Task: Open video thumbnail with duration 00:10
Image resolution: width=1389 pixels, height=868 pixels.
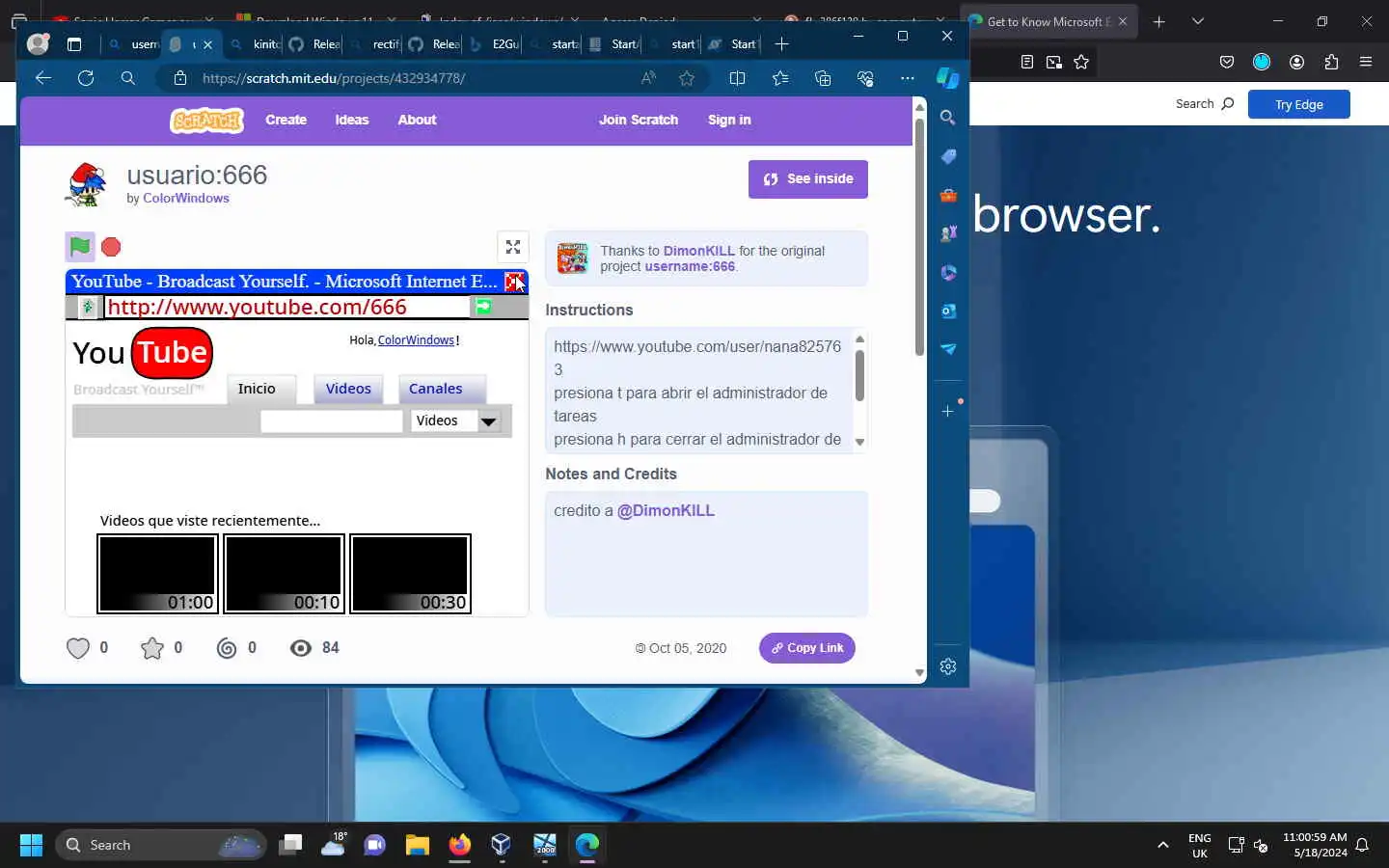Action: coord(284,574)
